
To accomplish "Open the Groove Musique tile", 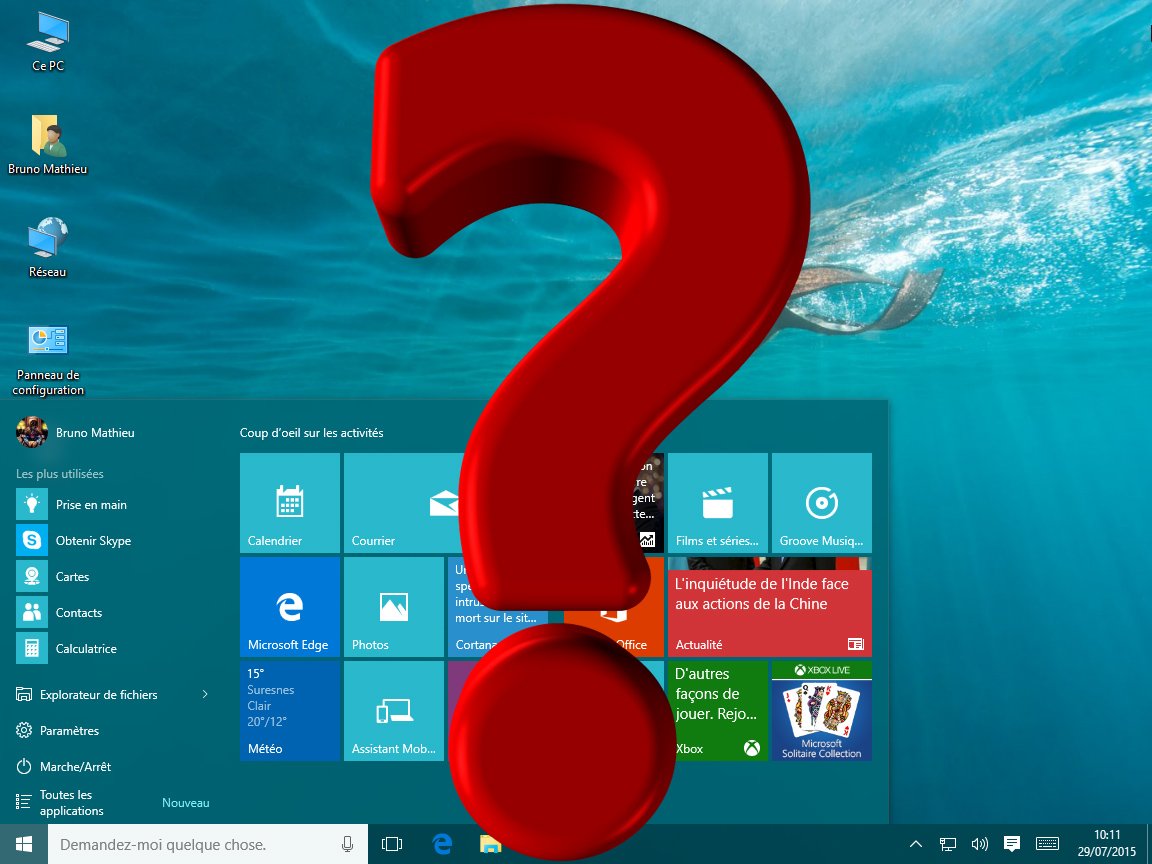I will (822, 502).
